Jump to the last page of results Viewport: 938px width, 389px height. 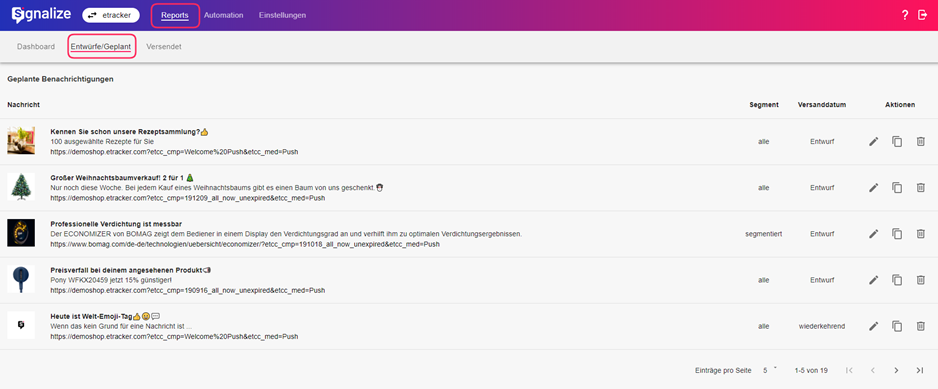point(920,370)
